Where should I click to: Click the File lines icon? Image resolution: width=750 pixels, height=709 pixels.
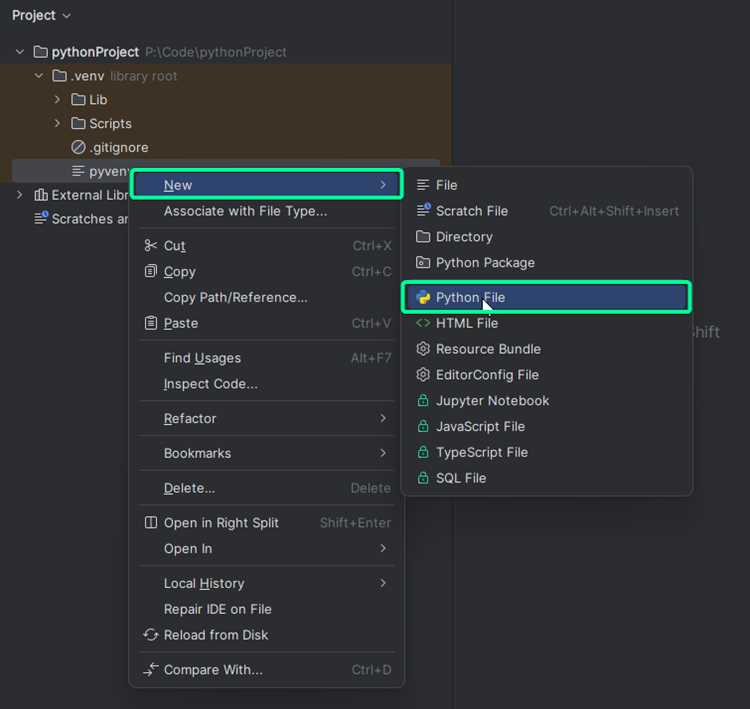pyautogui.click(x=423, y=185)
